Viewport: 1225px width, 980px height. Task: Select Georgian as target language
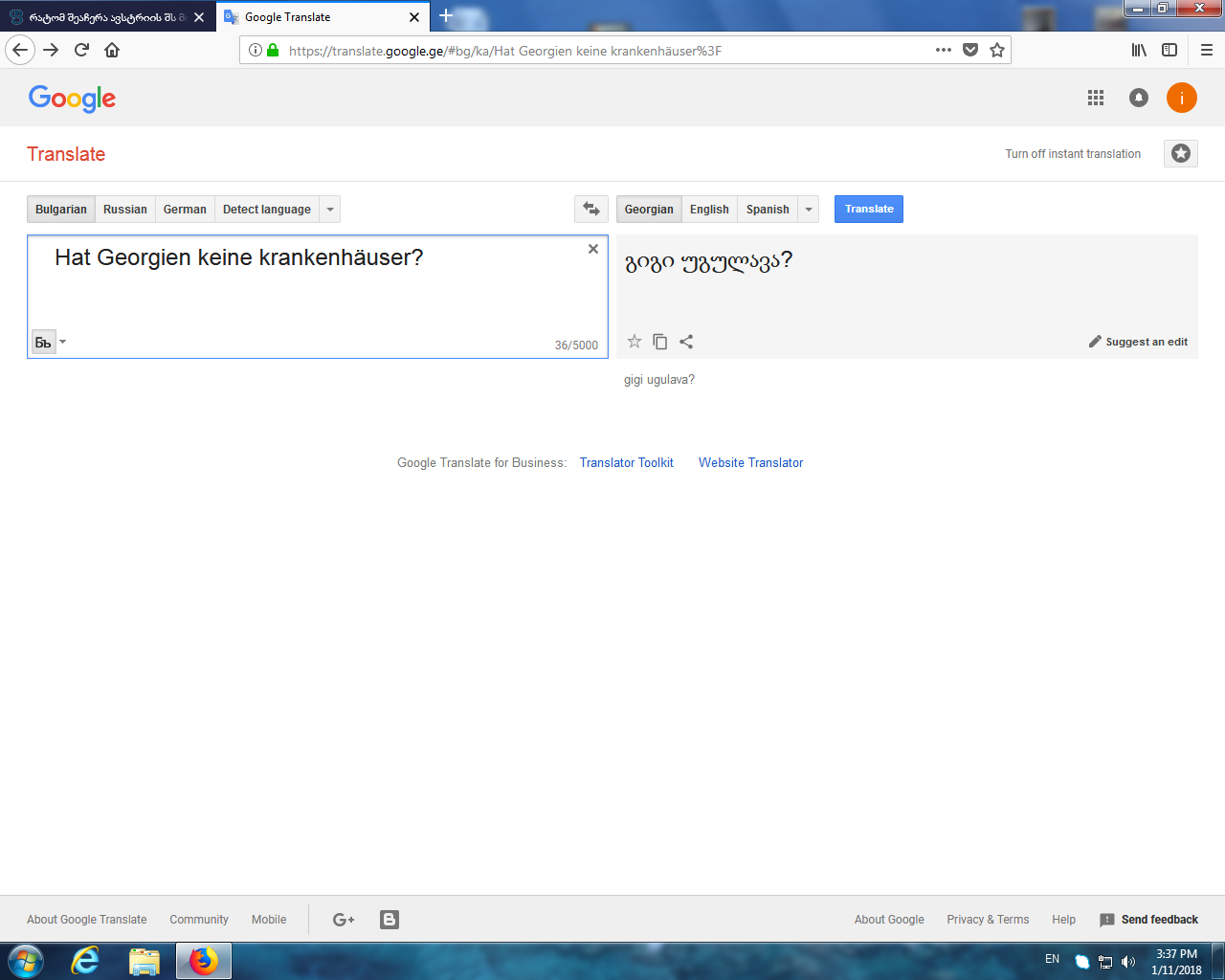point(649,209)
